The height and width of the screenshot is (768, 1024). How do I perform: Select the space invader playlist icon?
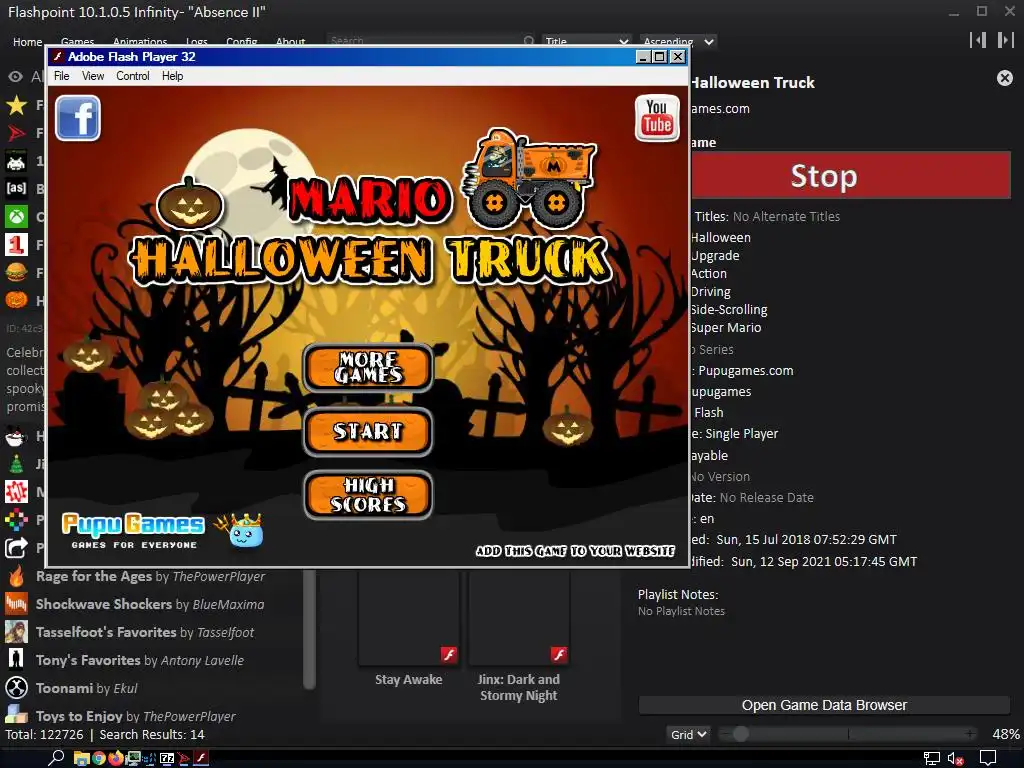pos(16,161)
